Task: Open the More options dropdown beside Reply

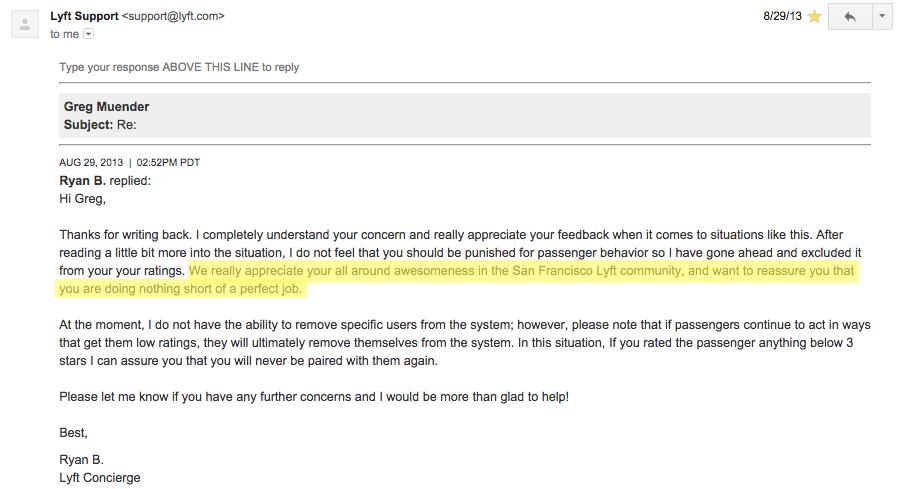Action: [x=882, y=17]
